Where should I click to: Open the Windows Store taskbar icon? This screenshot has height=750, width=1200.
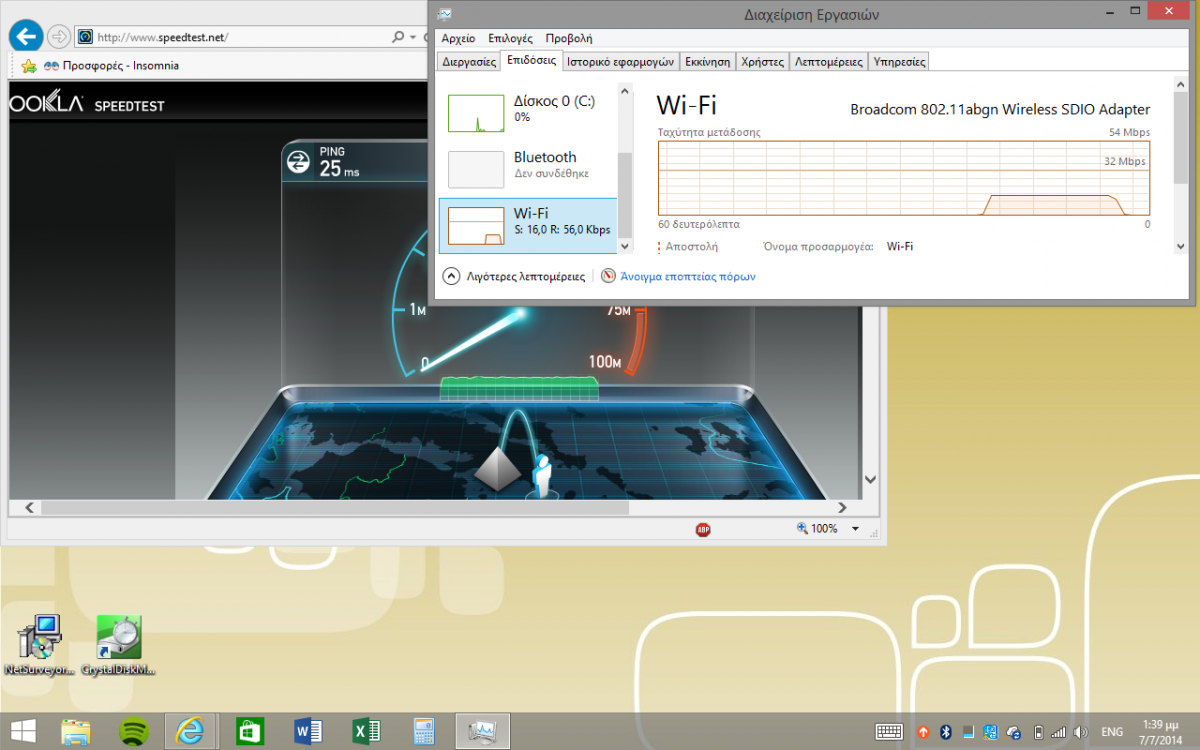249,731
